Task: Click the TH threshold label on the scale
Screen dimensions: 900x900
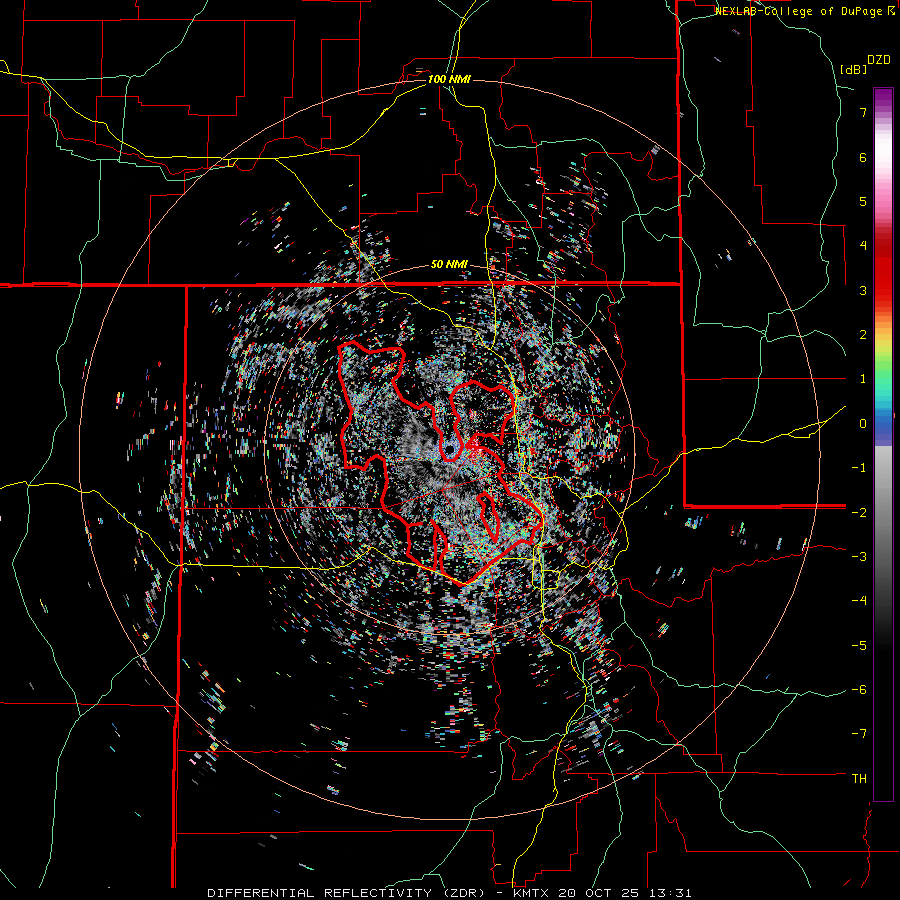Action: pyautogui.click(x=859, y=779)
